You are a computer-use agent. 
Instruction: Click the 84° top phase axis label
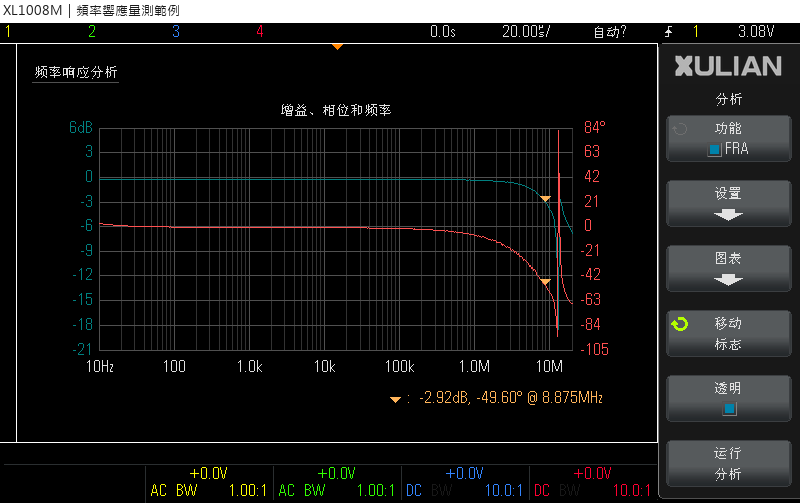pyautogui.click(x=595, y=127)
